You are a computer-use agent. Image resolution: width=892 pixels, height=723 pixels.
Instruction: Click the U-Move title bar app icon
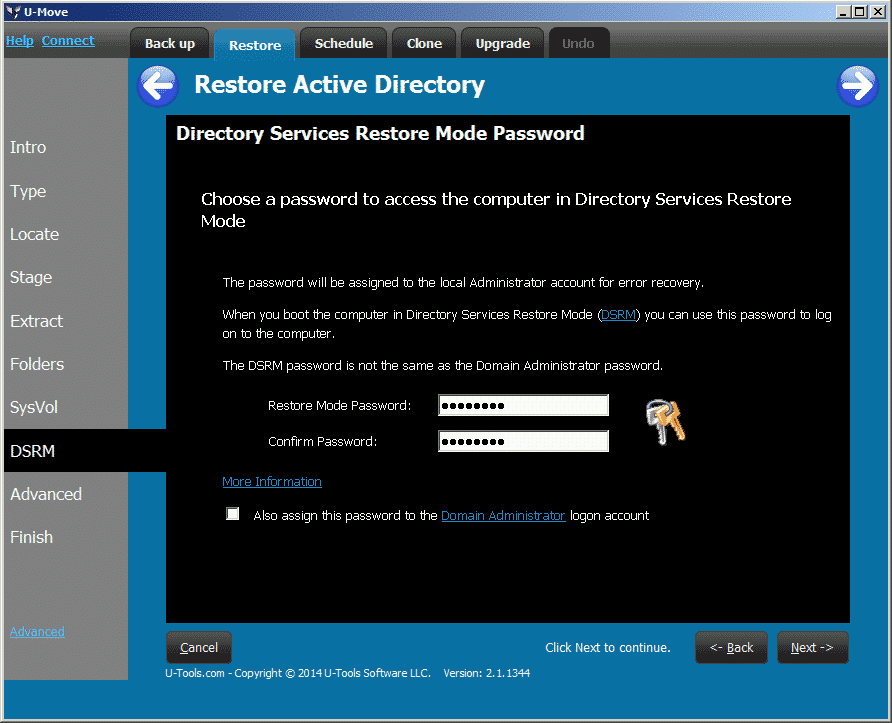13,11
